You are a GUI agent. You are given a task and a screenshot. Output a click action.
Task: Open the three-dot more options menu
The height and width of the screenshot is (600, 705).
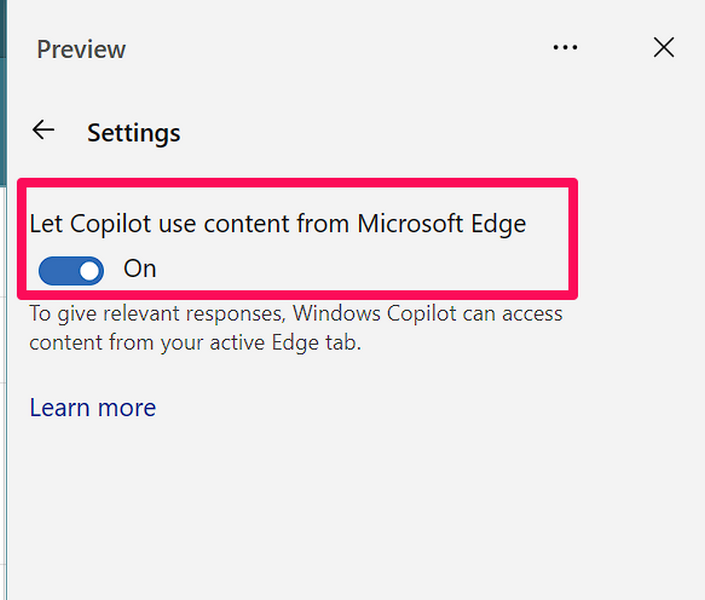pos(565,48)
